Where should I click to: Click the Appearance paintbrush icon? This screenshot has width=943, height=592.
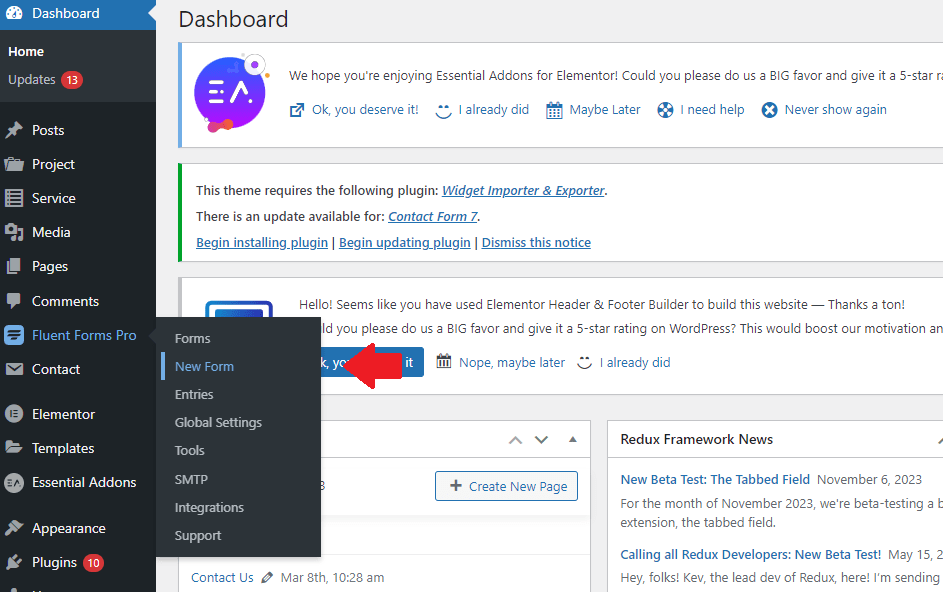(x=14, y=528)
